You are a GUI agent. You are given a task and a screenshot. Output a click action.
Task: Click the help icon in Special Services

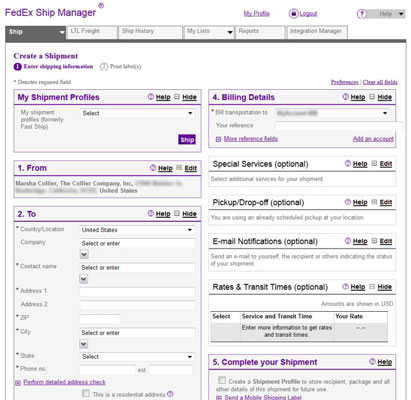coord(348,163)
